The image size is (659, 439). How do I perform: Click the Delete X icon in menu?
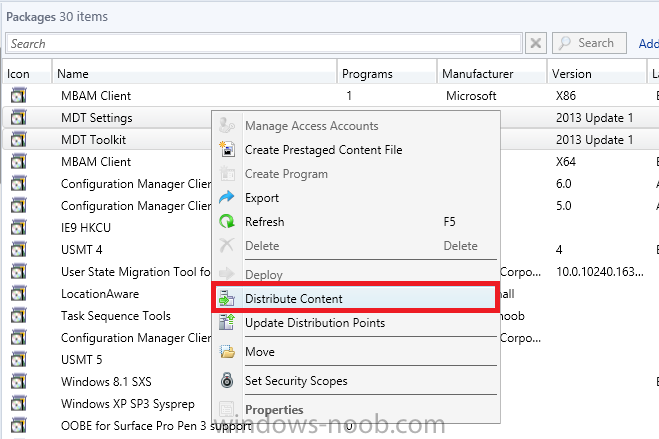[x=227, y=245]
